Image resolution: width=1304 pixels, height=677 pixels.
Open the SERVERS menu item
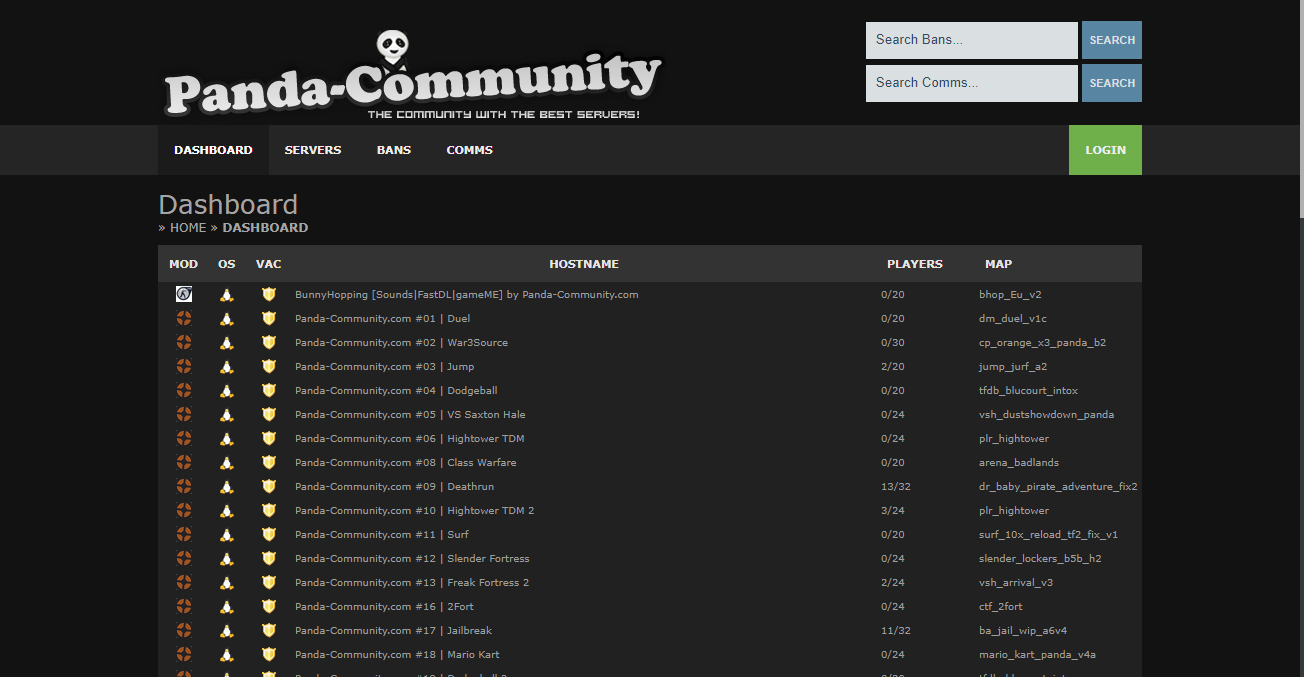(312, 149)
